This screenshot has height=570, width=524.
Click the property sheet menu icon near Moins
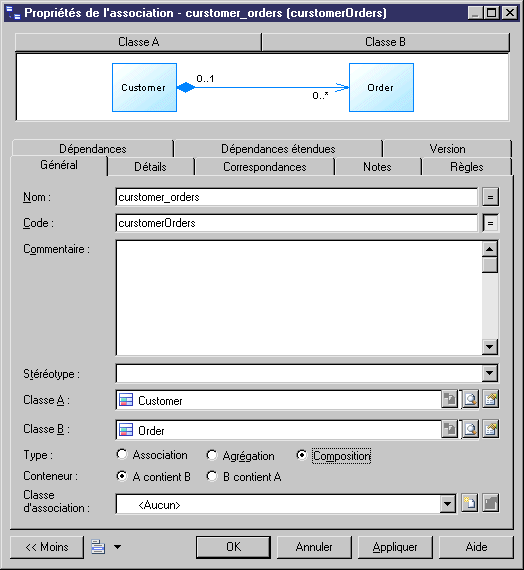coord(98,547)
